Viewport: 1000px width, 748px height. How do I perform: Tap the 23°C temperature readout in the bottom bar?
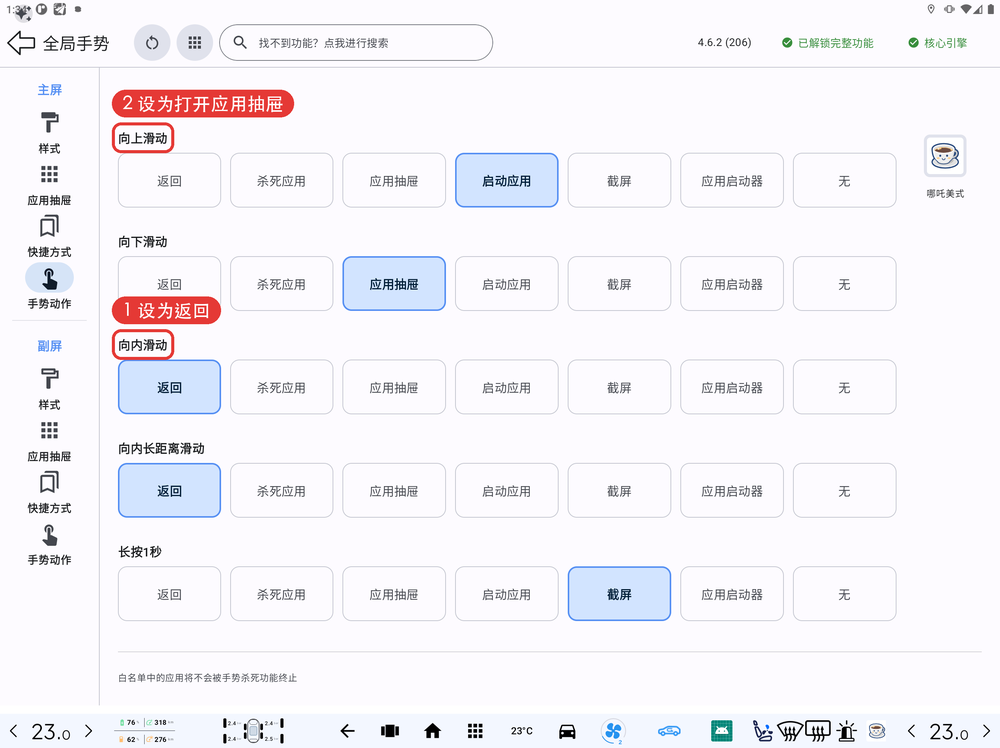522,731
